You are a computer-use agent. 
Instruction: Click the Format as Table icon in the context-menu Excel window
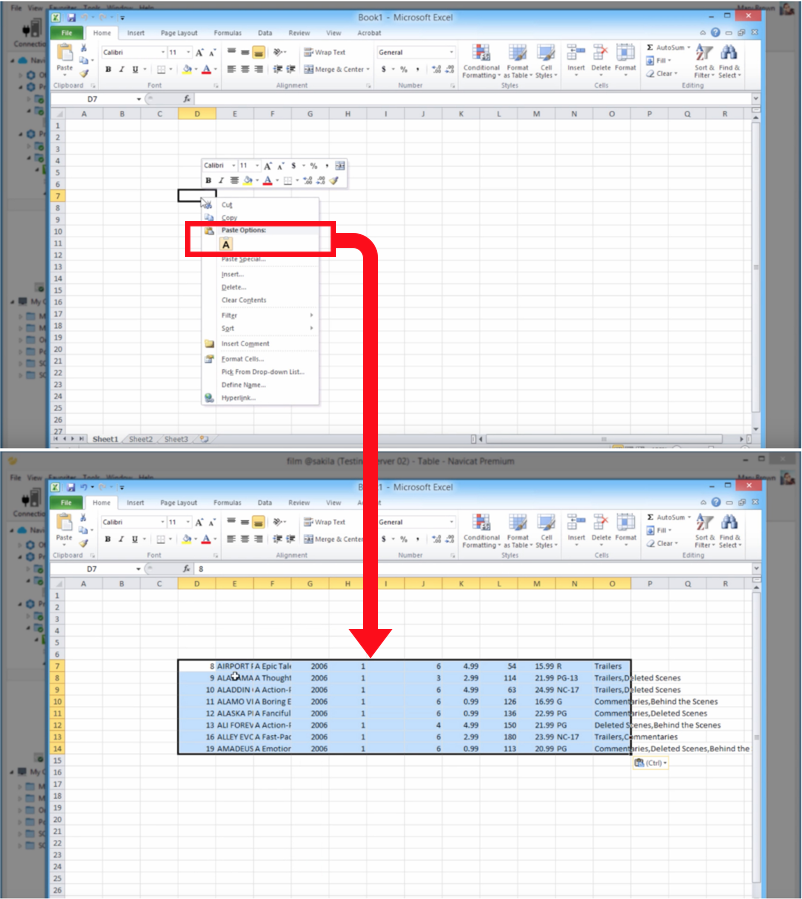click(x=517, y=53)
